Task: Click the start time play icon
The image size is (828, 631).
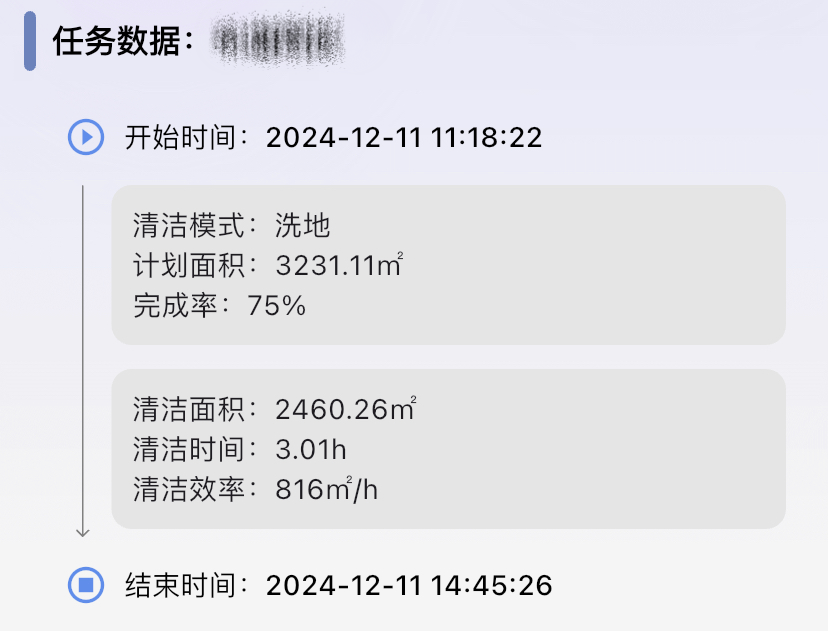Action: [x=86, y=137]
